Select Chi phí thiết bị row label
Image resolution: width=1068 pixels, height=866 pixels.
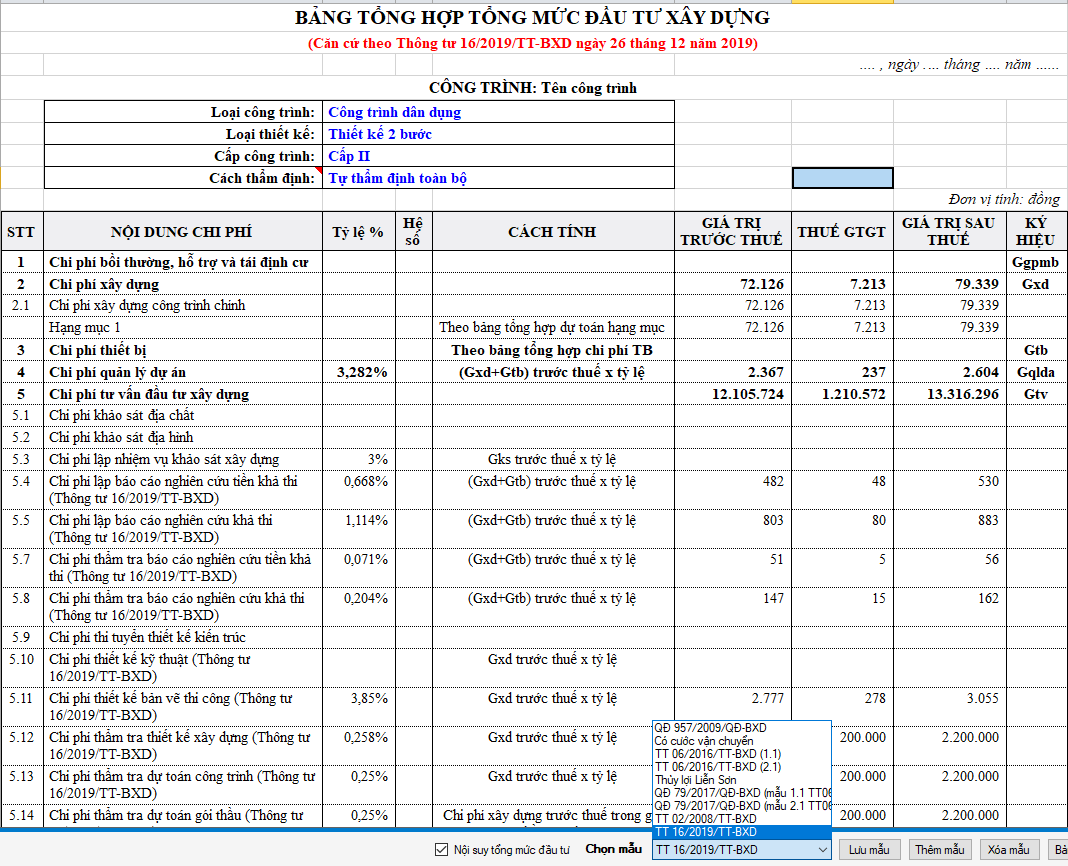183,350
